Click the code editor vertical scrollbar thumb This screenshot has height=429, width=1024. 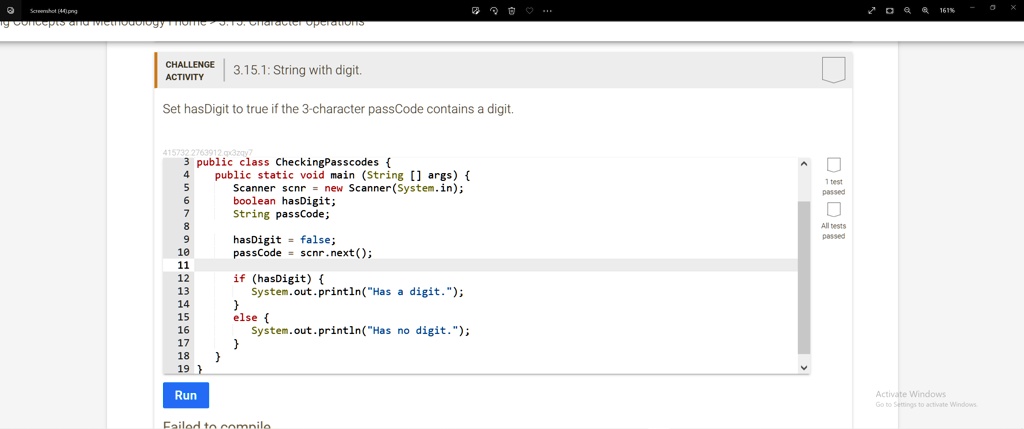pyautogui.click(x=804, y=278)
